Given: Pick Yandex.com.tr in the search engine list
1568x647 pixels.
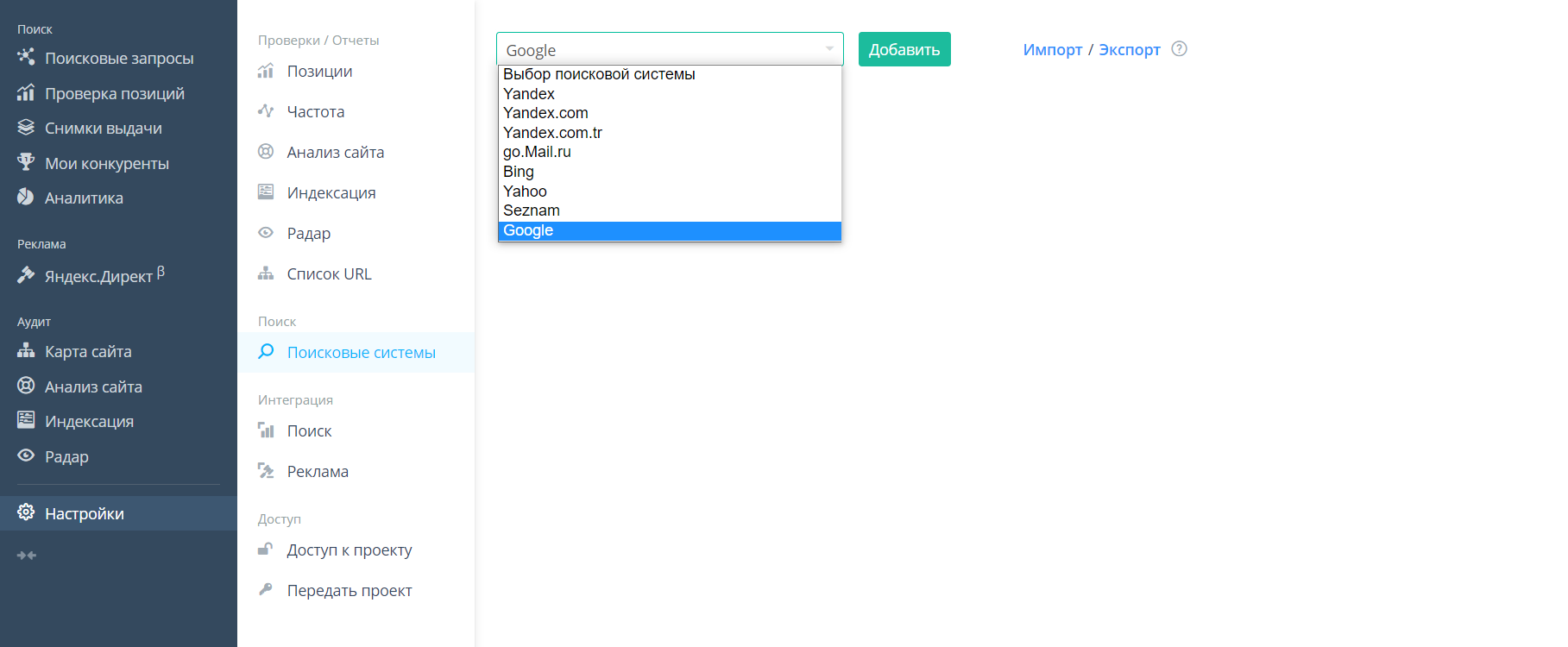Looking at the screenshot, I should tap(670, 133).
